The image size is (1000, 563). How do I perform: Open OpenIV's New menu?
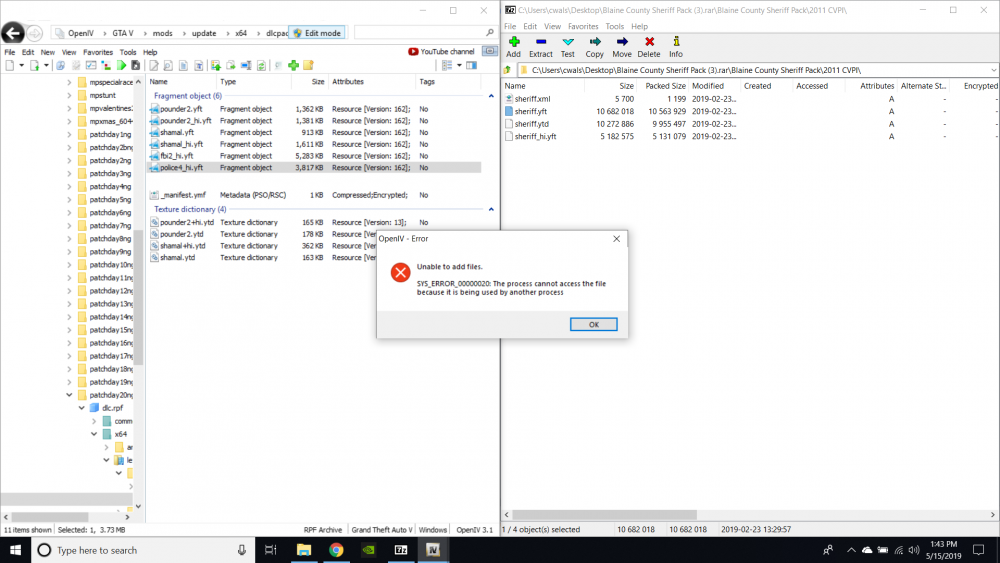point(48,52)
